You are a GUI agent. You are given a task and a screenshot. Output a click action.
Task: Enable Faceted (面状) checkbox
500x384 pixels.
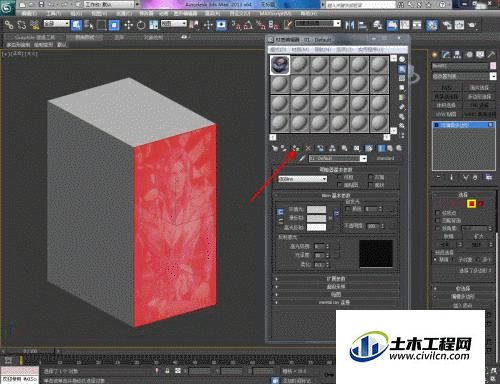[x=370, y=184]
